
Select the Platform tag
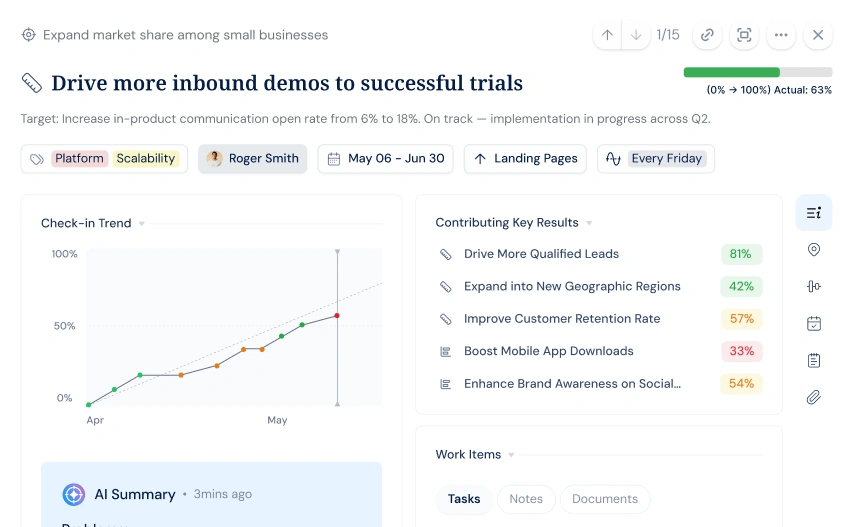click(79, 158)
